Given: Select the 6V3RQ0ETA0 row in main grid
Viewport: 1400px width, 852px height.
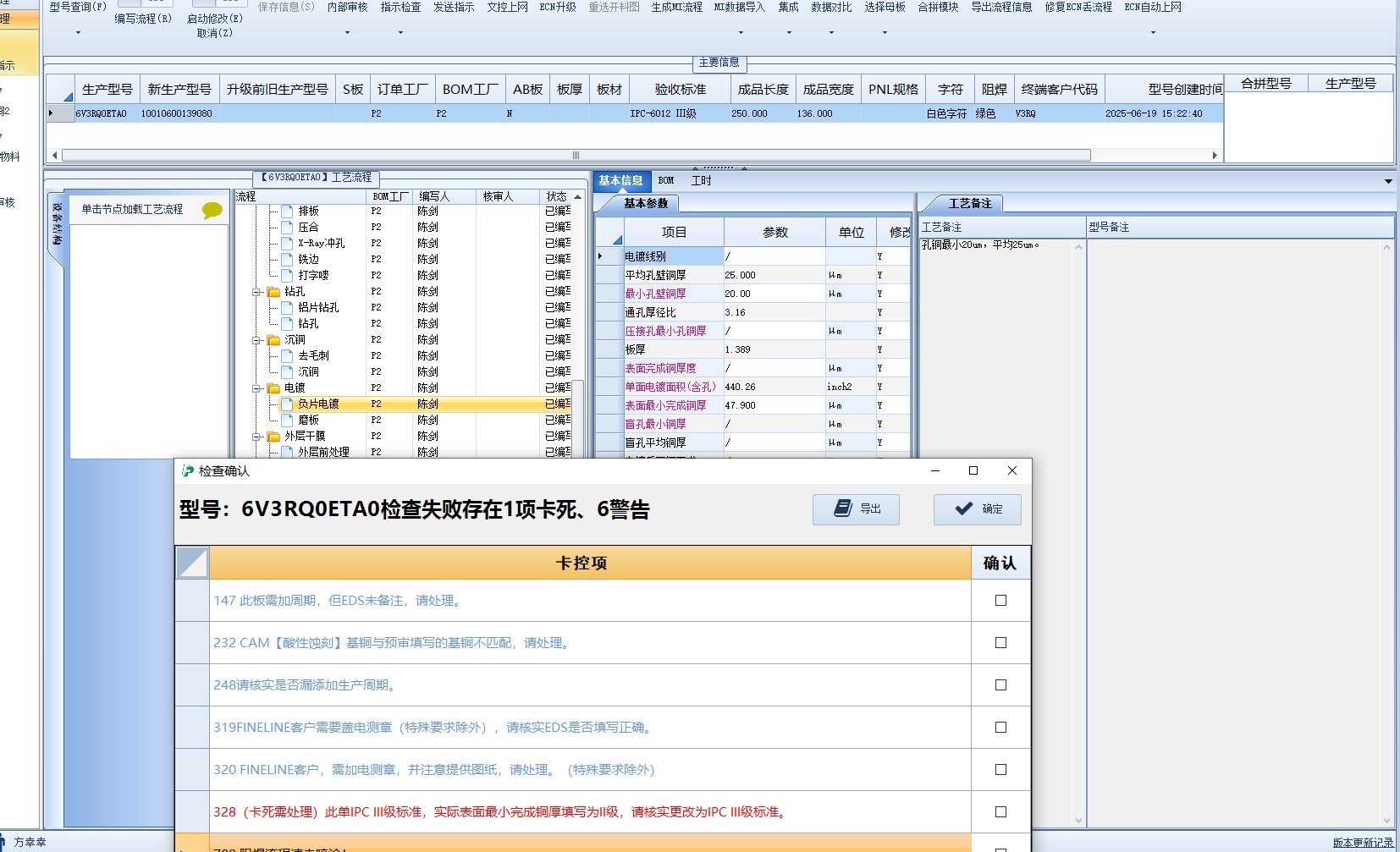Looking at the screenshot, I should tap(635, 113).
